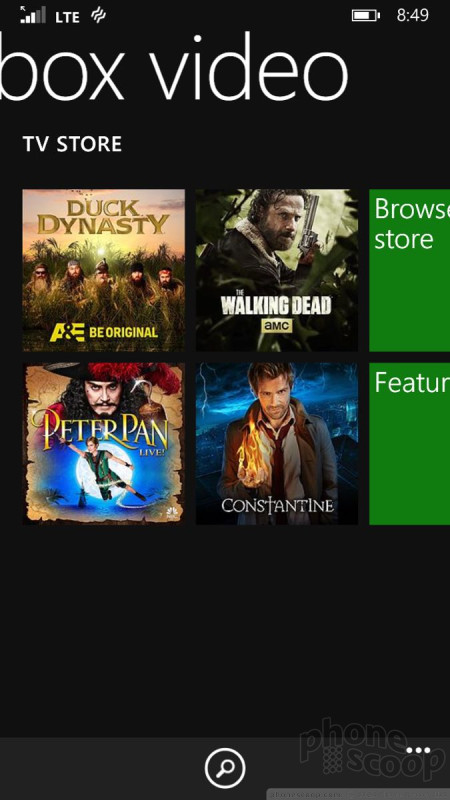
Task: Select the Peter Pan Live tile
Action: pos(104,443)
